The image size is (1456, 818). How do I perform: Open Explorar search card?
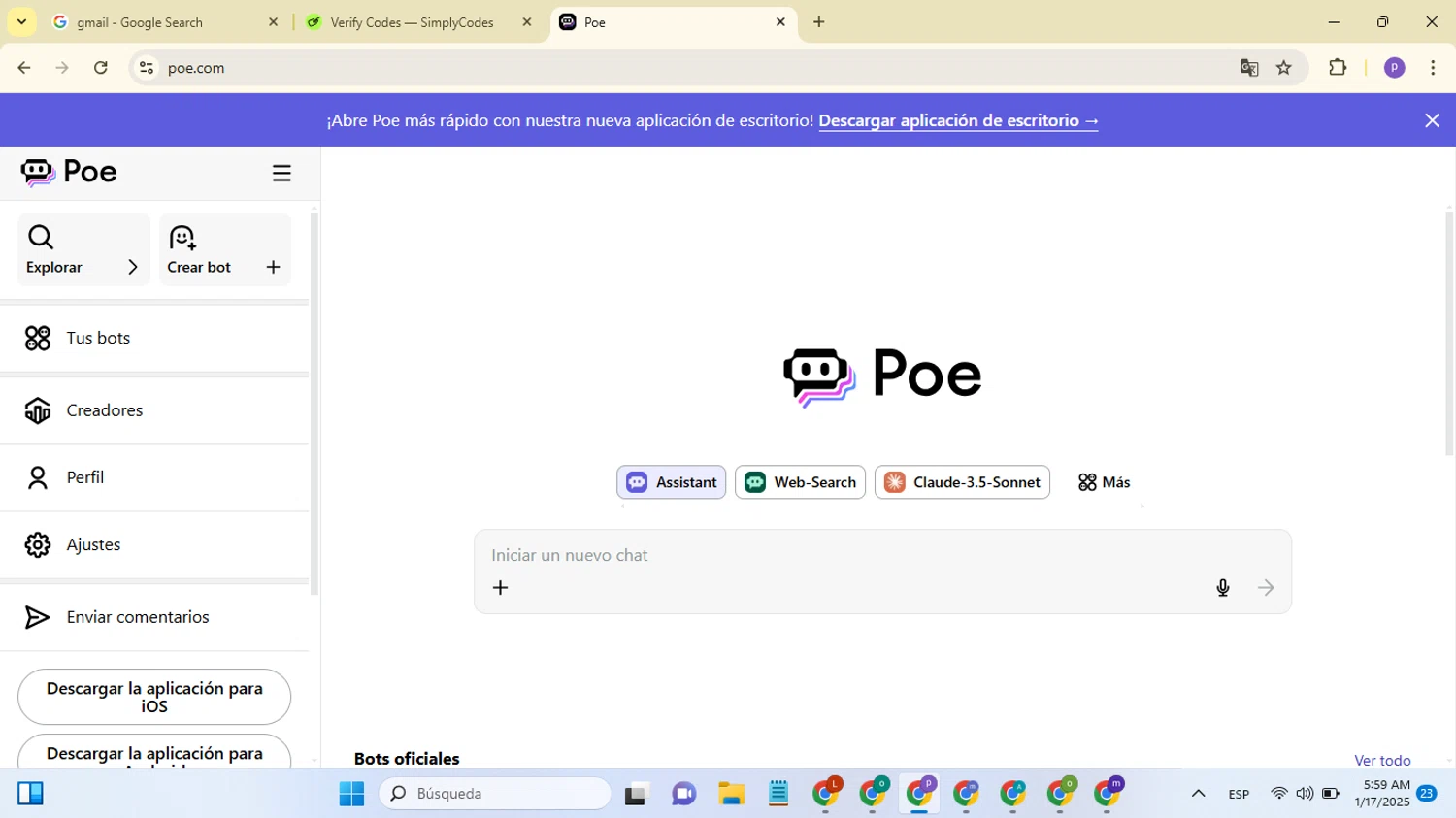83,249
